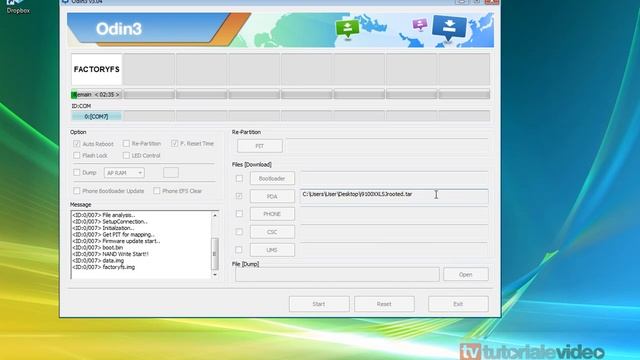This screenshot has height=360, width=640.
Task: Click the Exit button
Action: (x=458, y=304)
